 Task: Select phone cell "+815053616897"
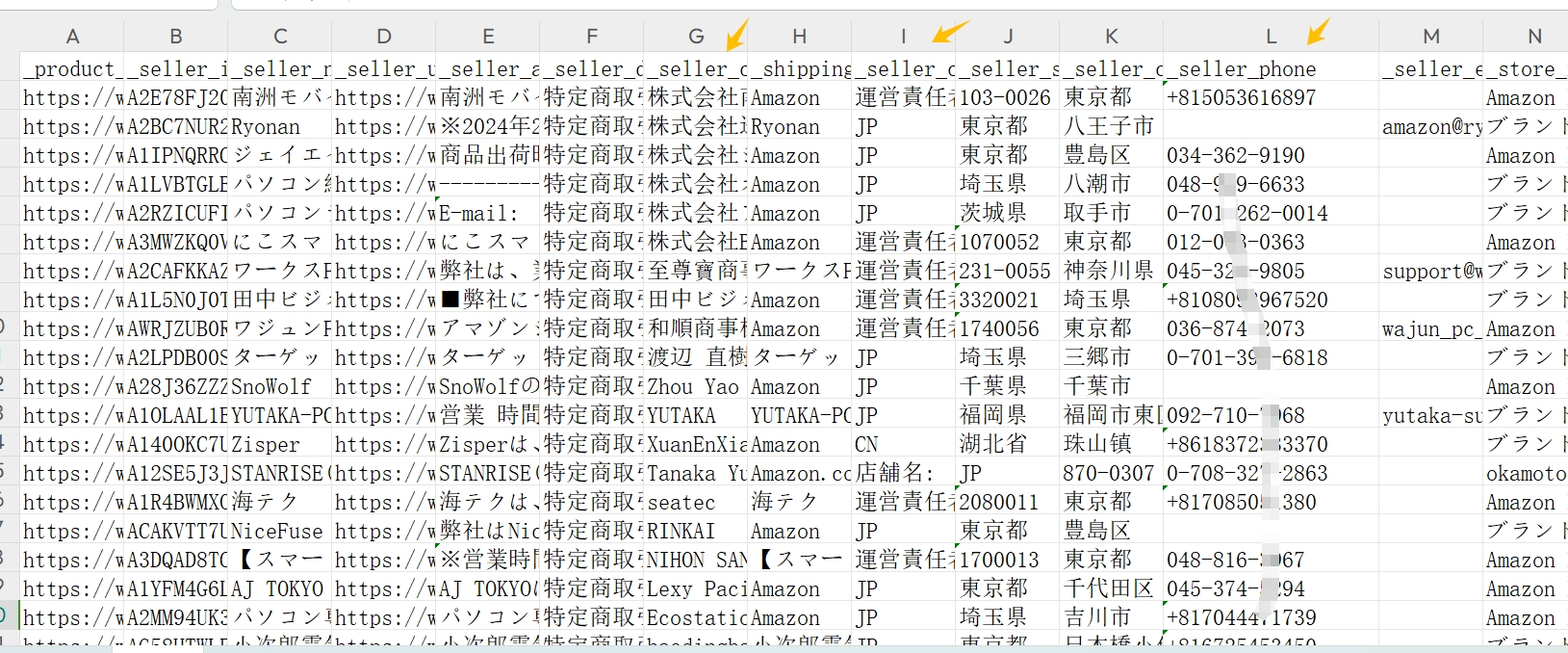coord(1272,97)
